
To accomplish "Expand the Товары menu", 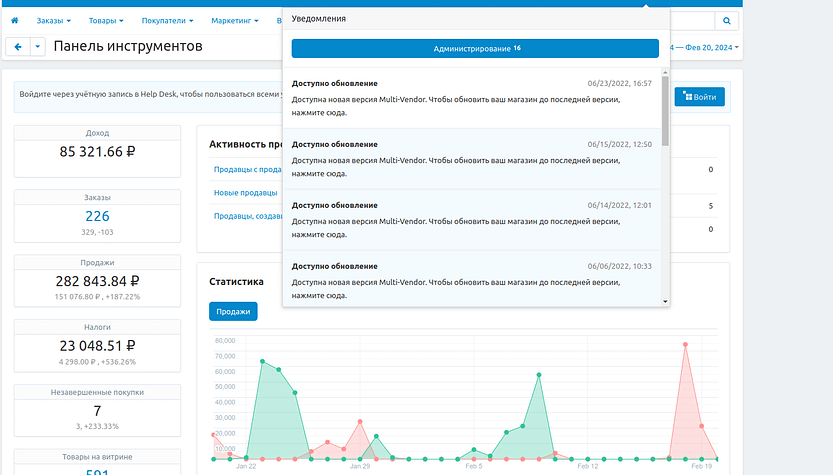I will [x=106, y=20].
